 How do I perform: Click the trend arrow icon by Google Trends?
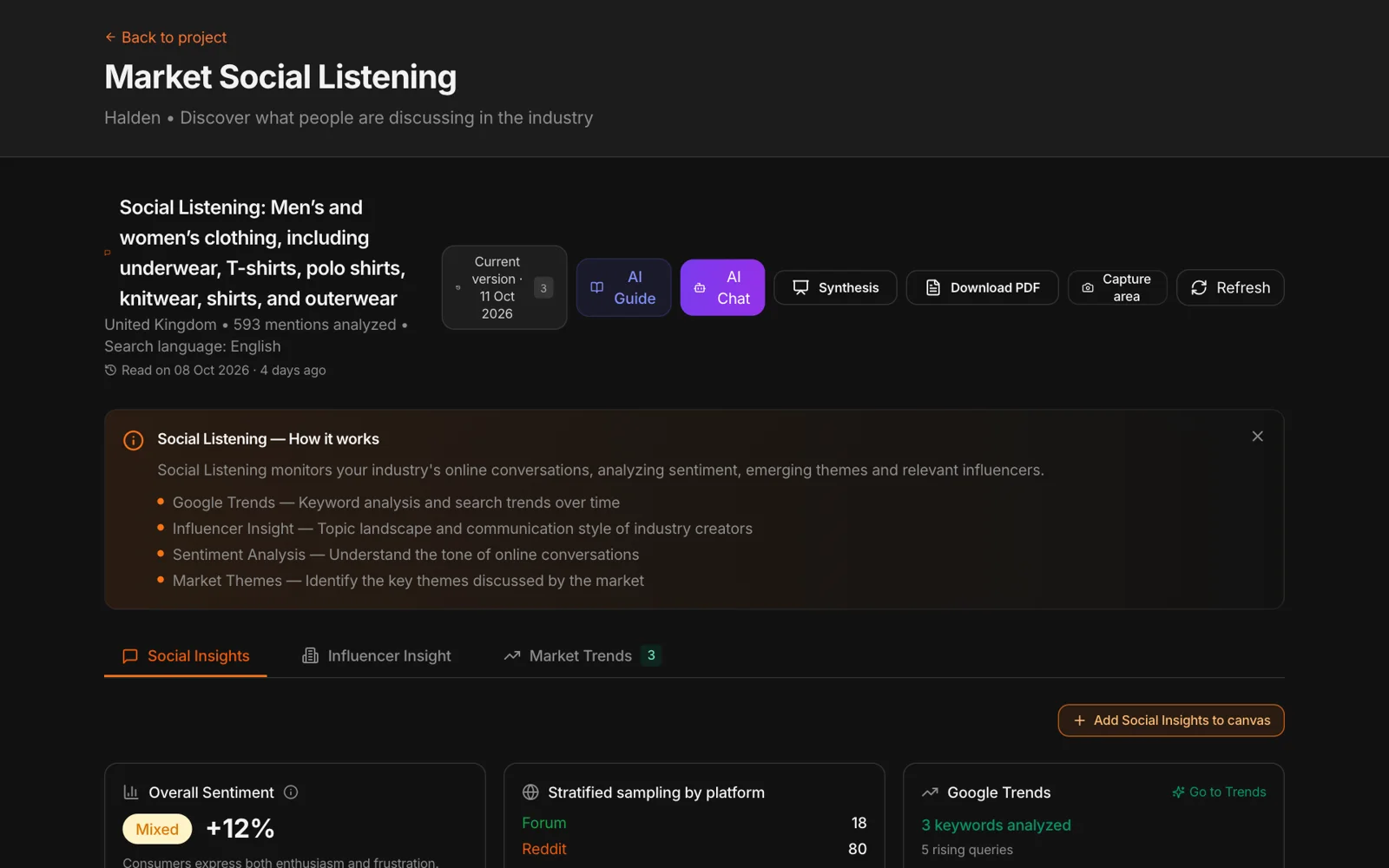coord(930,792)
